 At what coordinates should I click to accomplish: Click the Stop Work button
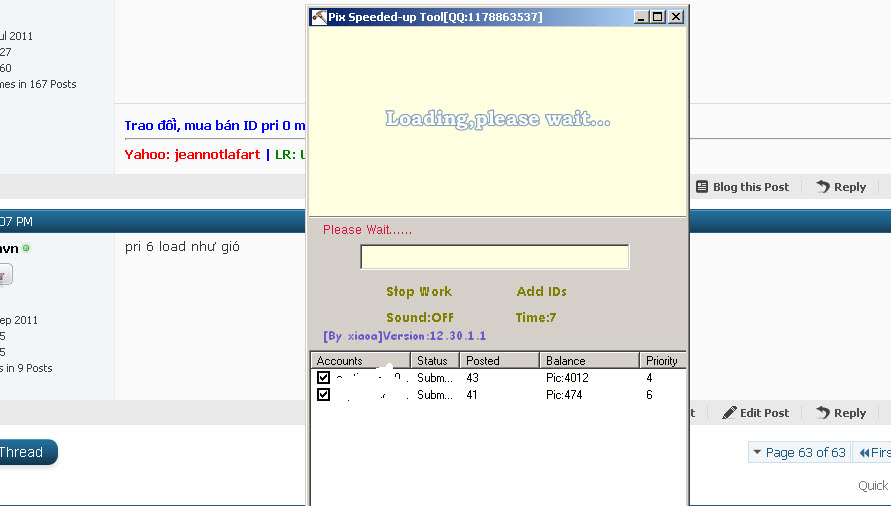pyautogui.click(x=419, y=292)
